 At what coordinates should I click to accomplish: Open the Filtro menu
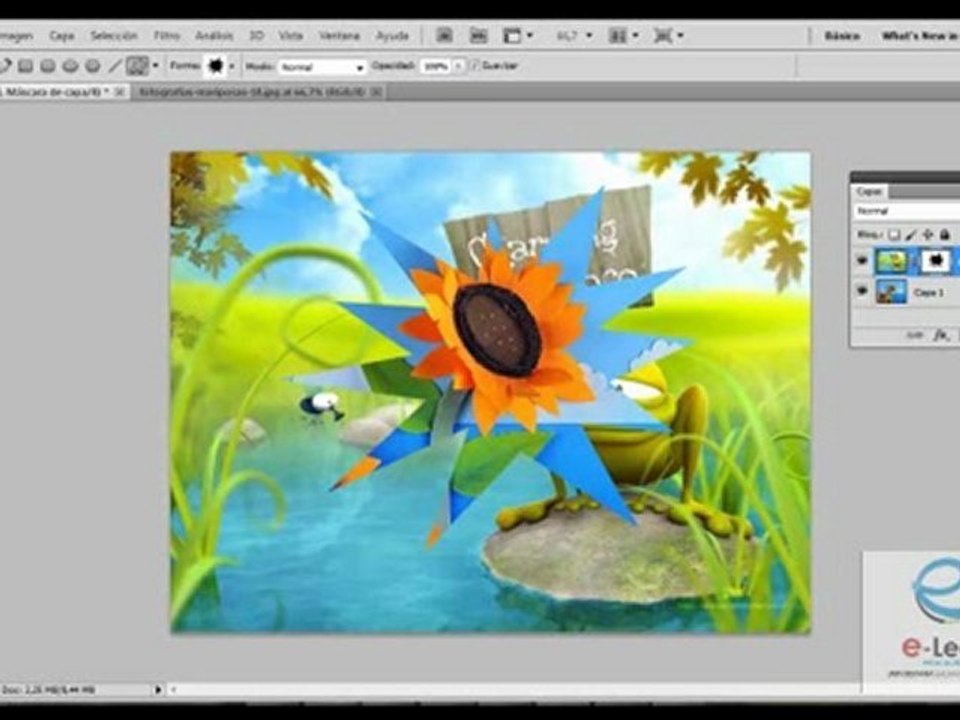coord(167,36)
